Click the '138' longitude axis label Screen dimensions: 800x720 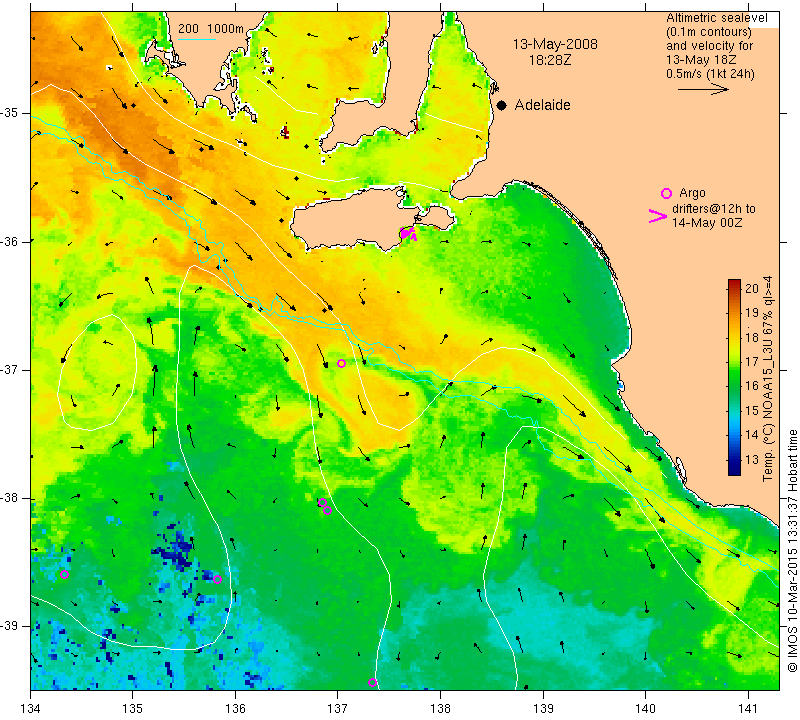(x=440, y=708)
